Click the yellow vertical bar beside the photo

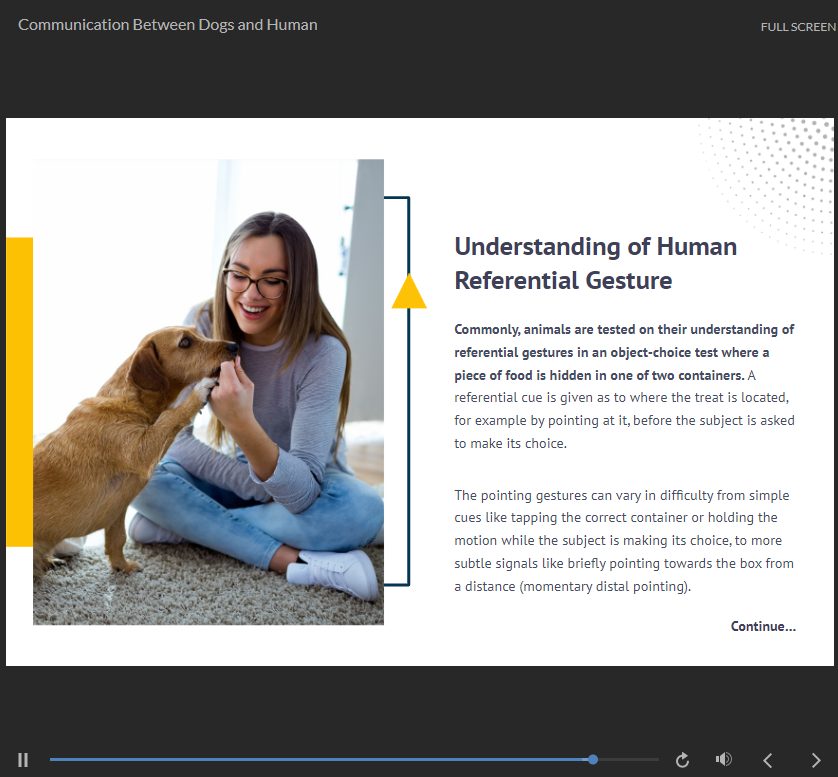(19, 392)
